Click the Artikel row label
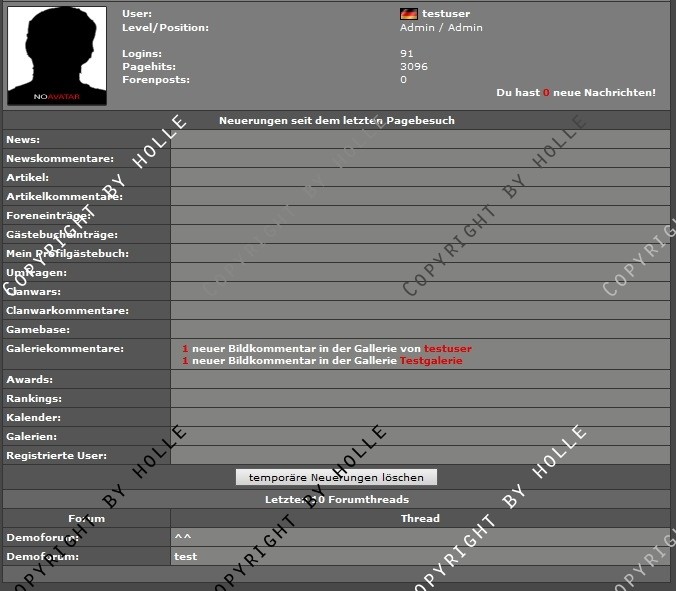 (27, 178)
